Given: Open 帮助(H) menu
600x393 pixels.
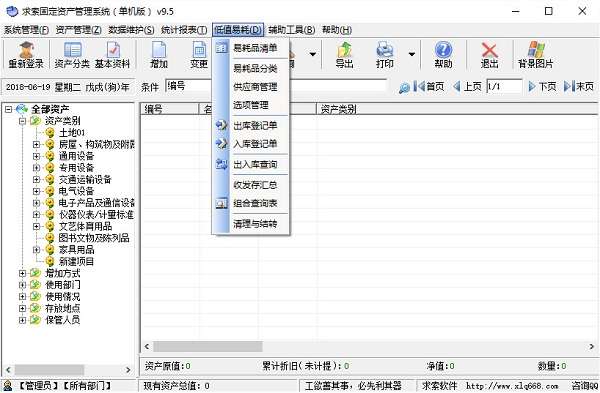Looking at the screenshot, I should (x=337, y=30).
